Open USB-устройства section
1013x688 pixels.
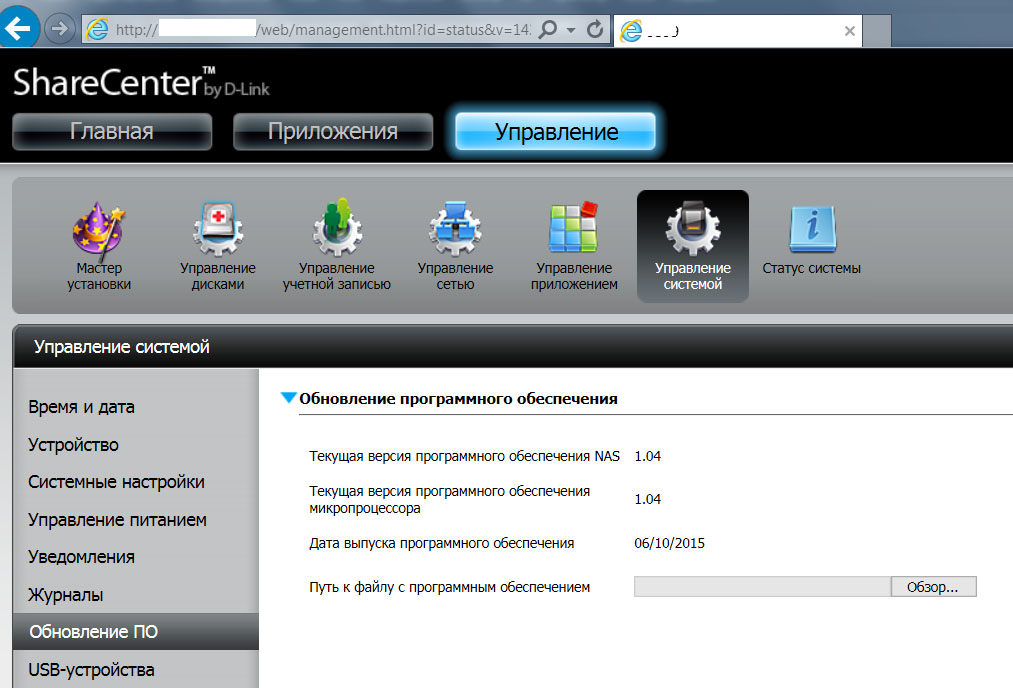[x=91, y=670]
